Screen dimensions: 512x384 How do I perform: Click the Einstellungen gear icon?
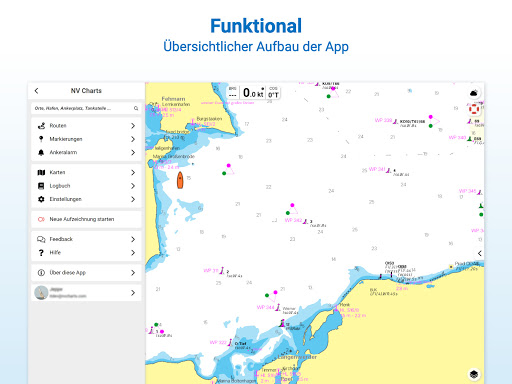(x=41, y=199)
